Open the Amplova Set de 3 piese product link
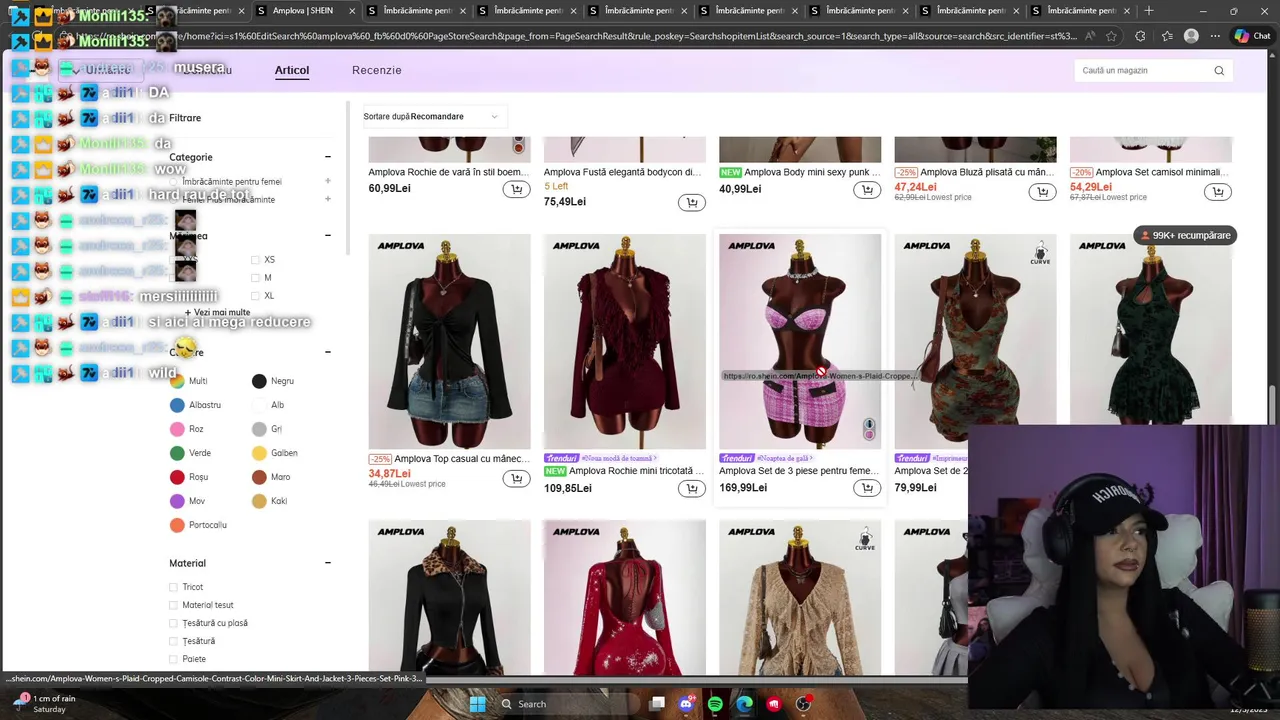This screenshot has width=1280, height=720. [x=800, y=471]
